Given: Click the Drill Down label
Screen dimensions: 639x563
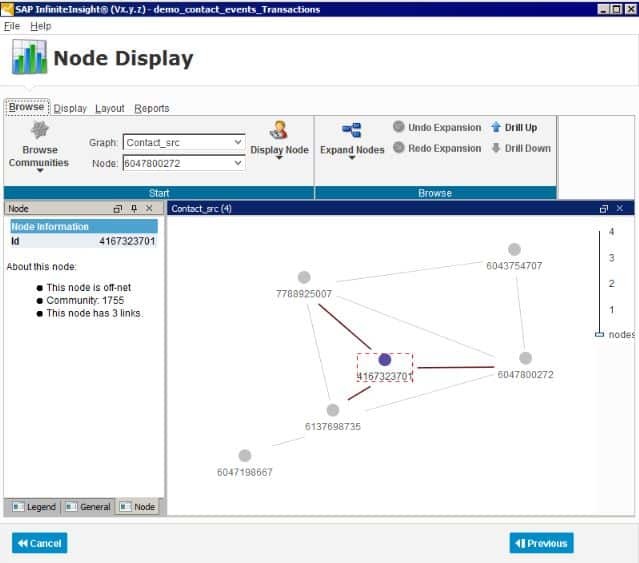Looking at the screenshot, I should point(528,148).
